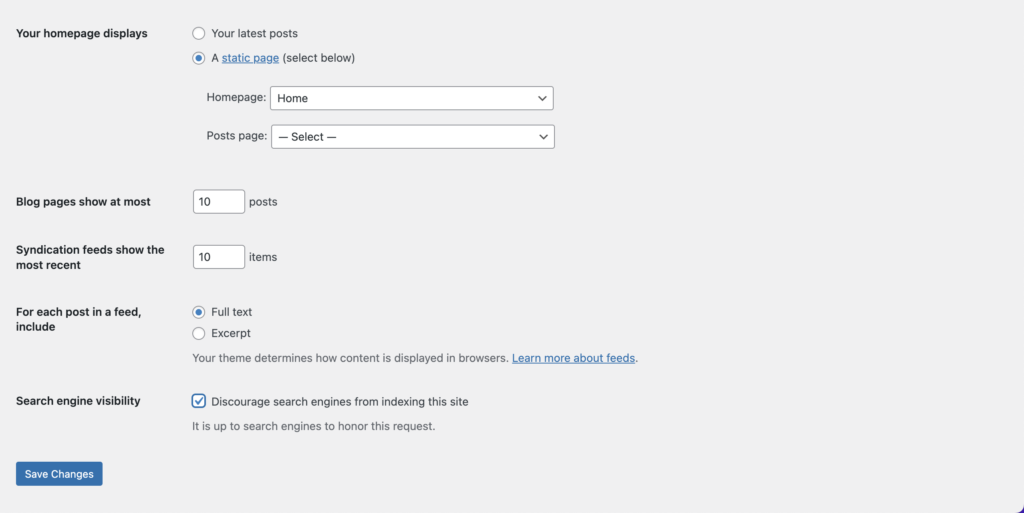Switch the feed option to the Excerpt radio button
Viewport: 1024px width, 513px height.
click(x=199, y=333)
